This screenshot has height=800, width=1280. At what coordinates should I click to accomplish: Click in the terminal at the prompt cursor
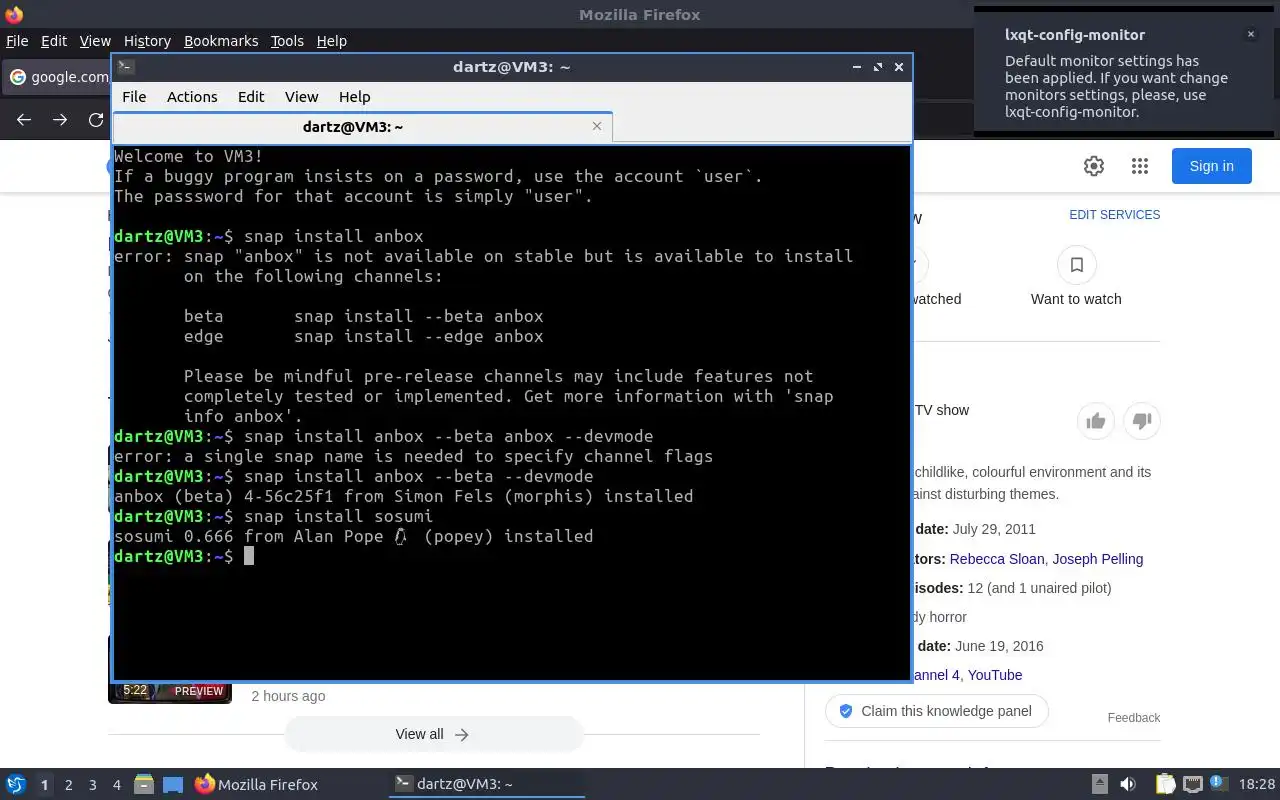point(249,556)
